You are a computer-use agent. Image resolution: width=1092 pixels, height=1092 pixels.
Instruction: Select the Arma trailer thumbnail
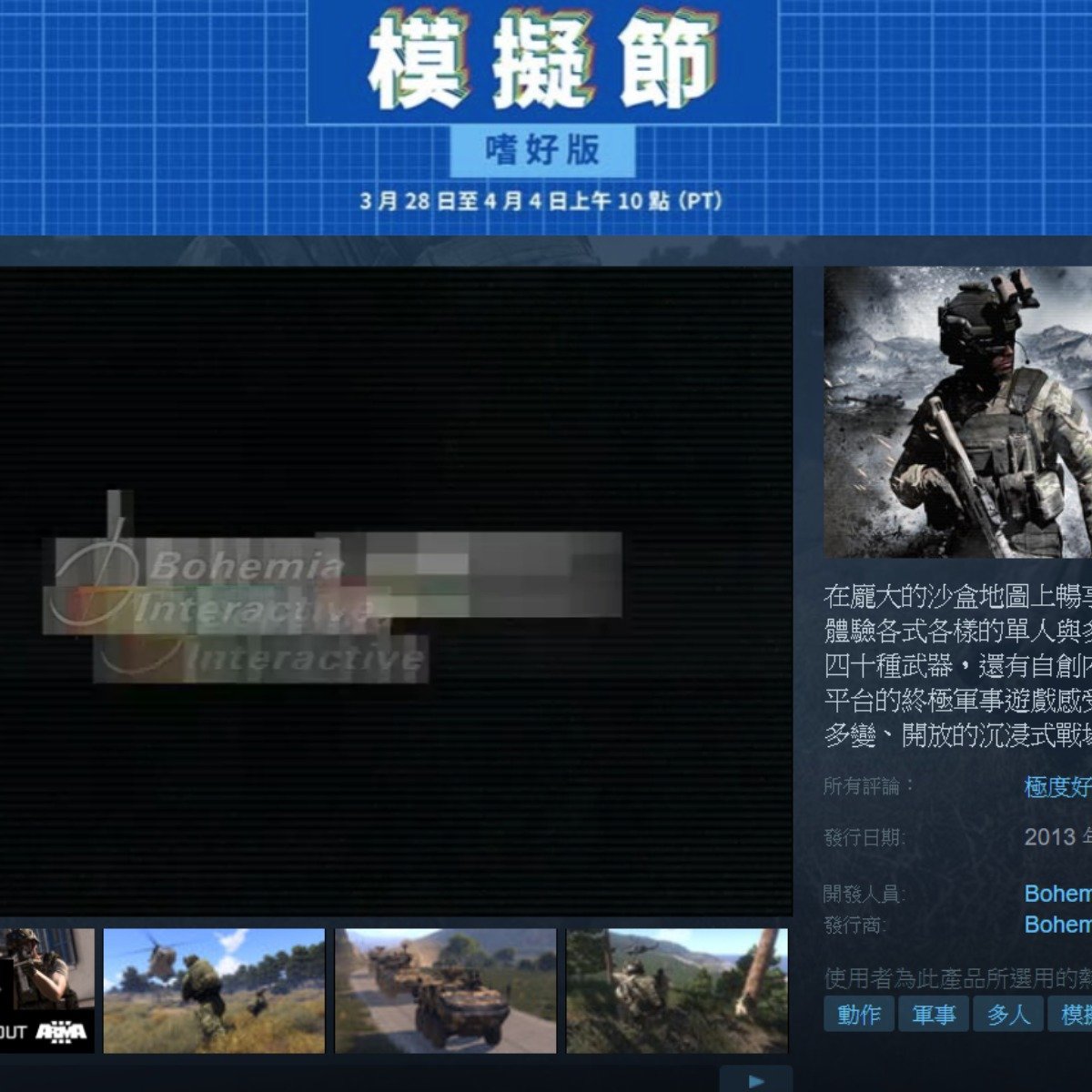[x=46, y=991]
